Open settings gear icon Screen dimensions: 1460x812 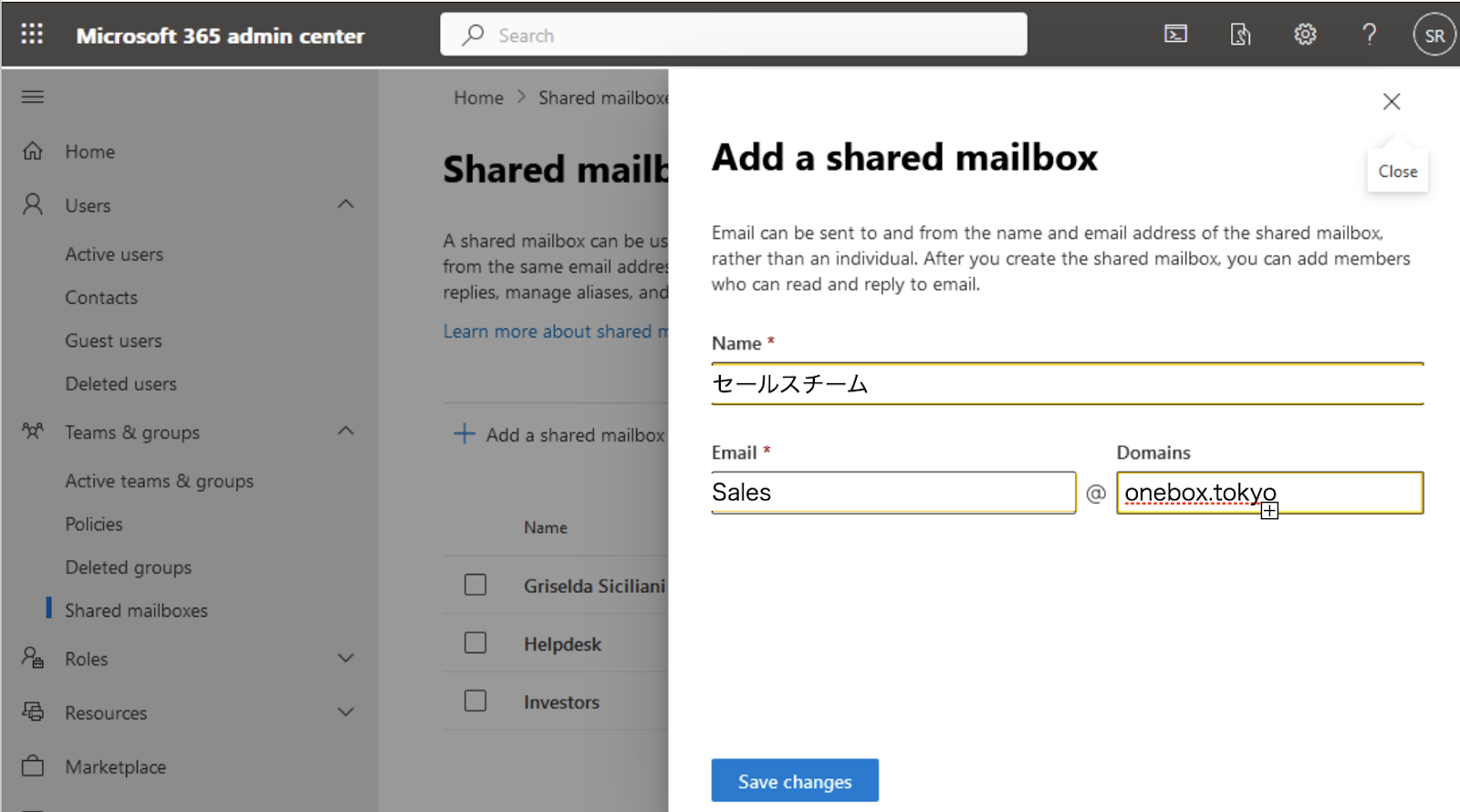tap(1306, 35)
